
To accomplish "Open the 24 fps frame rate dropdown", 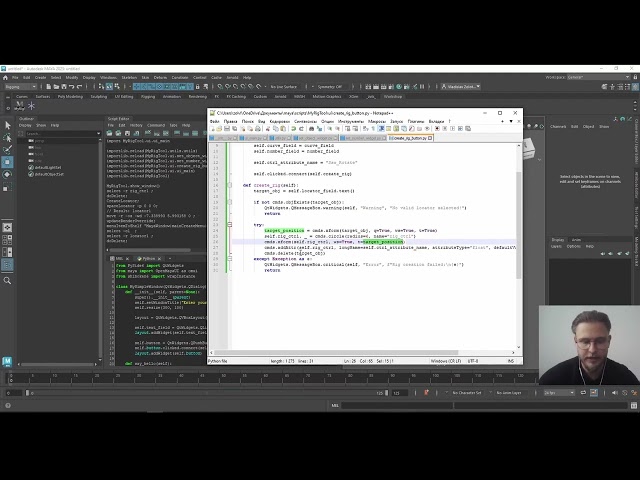I will click(559, 393).
